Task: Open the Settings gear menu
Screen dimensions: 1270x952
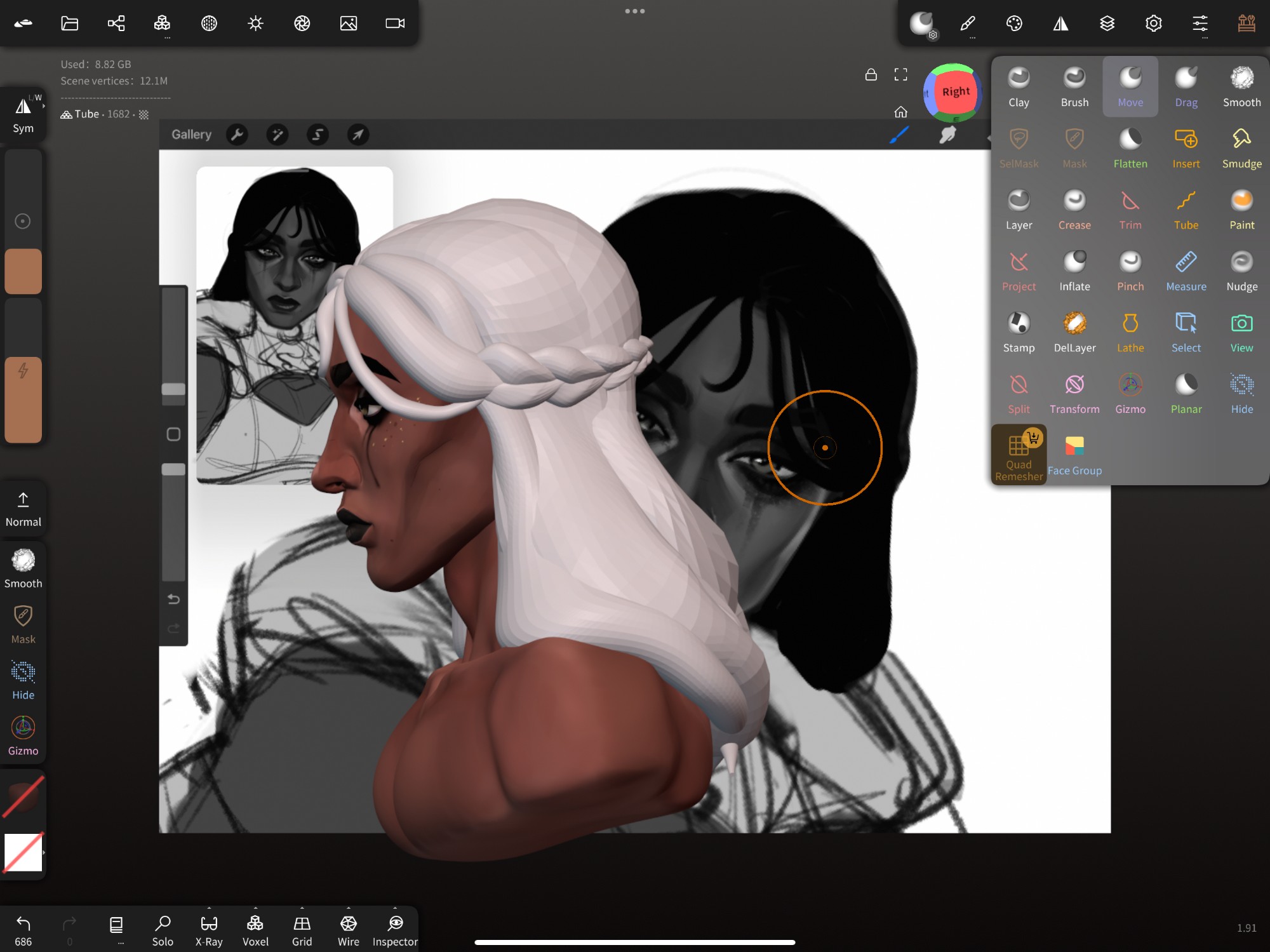Action: point(1153,23)
